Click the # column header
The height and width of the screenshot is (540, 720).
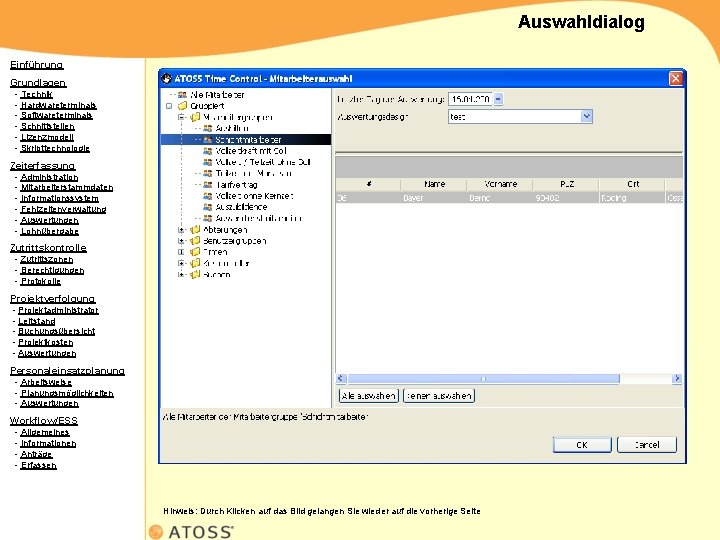click(368, 184)
